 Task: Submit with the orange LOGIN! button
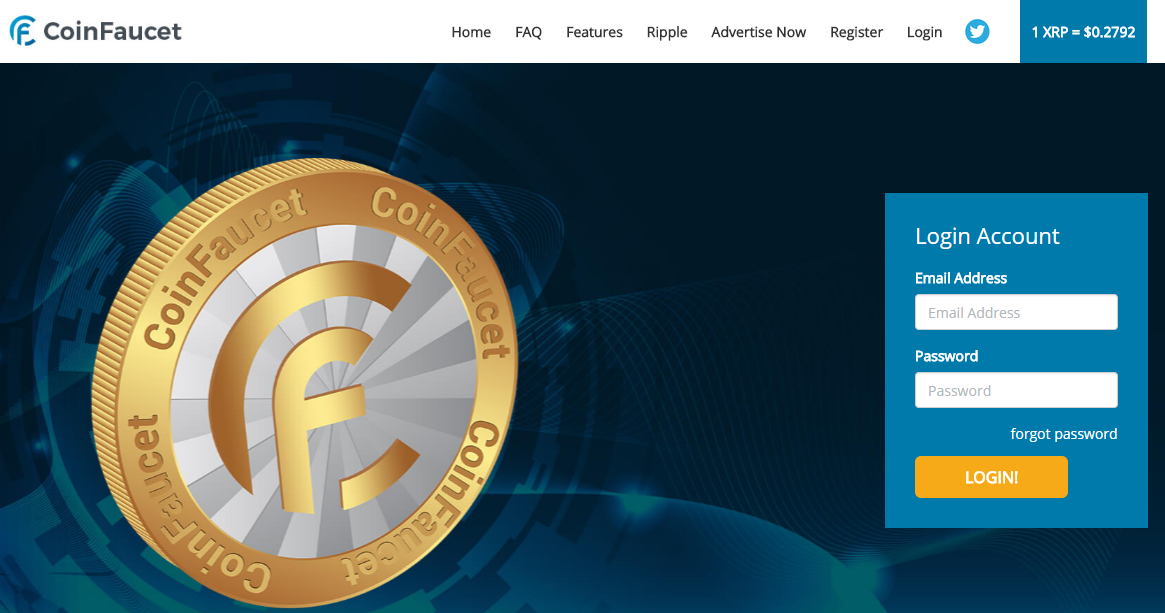pyautogui.click(x=991, y=477)
